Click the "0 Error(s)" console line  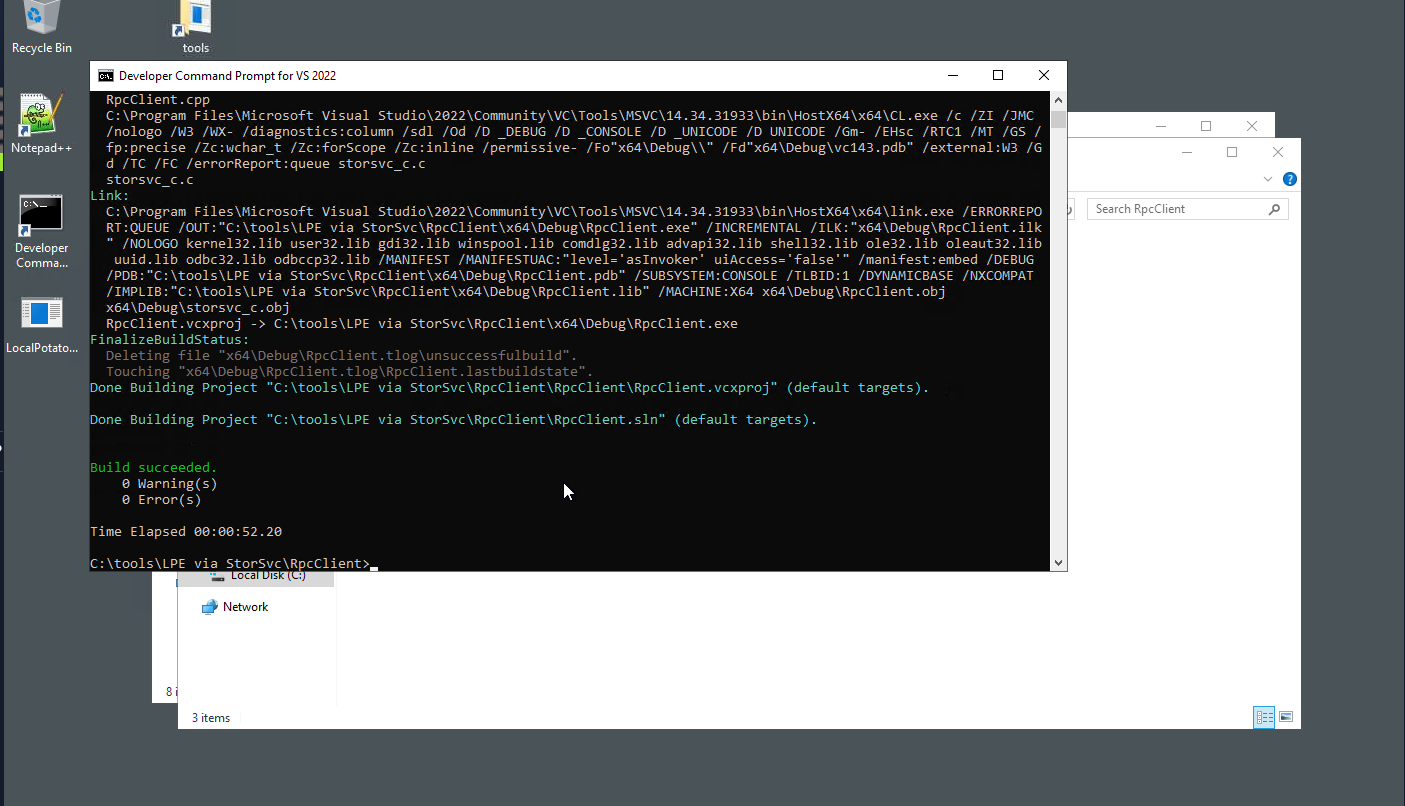[162, 499]
